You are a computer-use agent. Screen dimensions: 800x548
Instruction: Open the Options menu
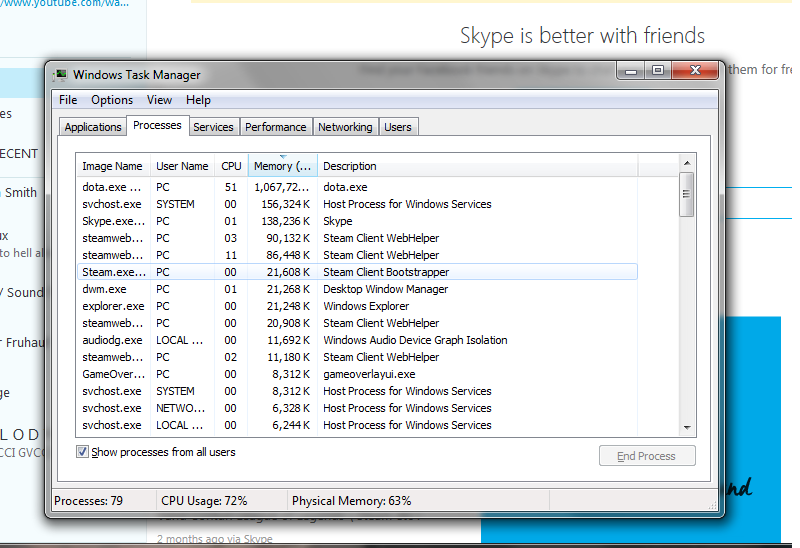tap(112, 100)
